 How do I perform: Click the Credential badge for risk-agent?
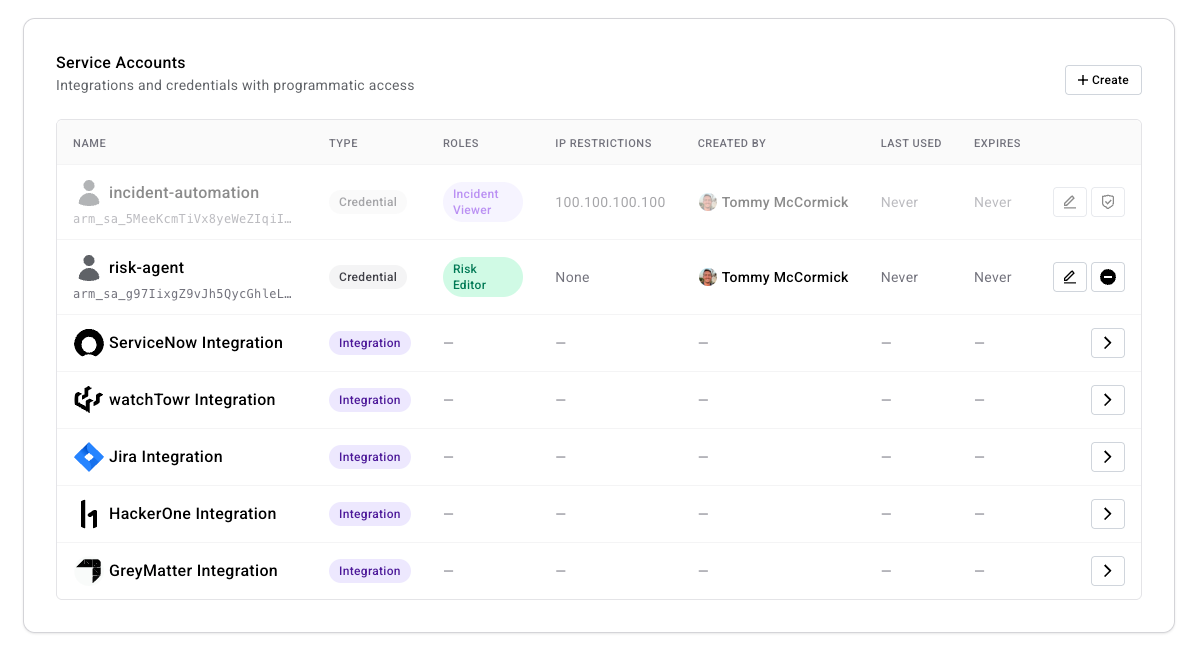click(367, 277)
